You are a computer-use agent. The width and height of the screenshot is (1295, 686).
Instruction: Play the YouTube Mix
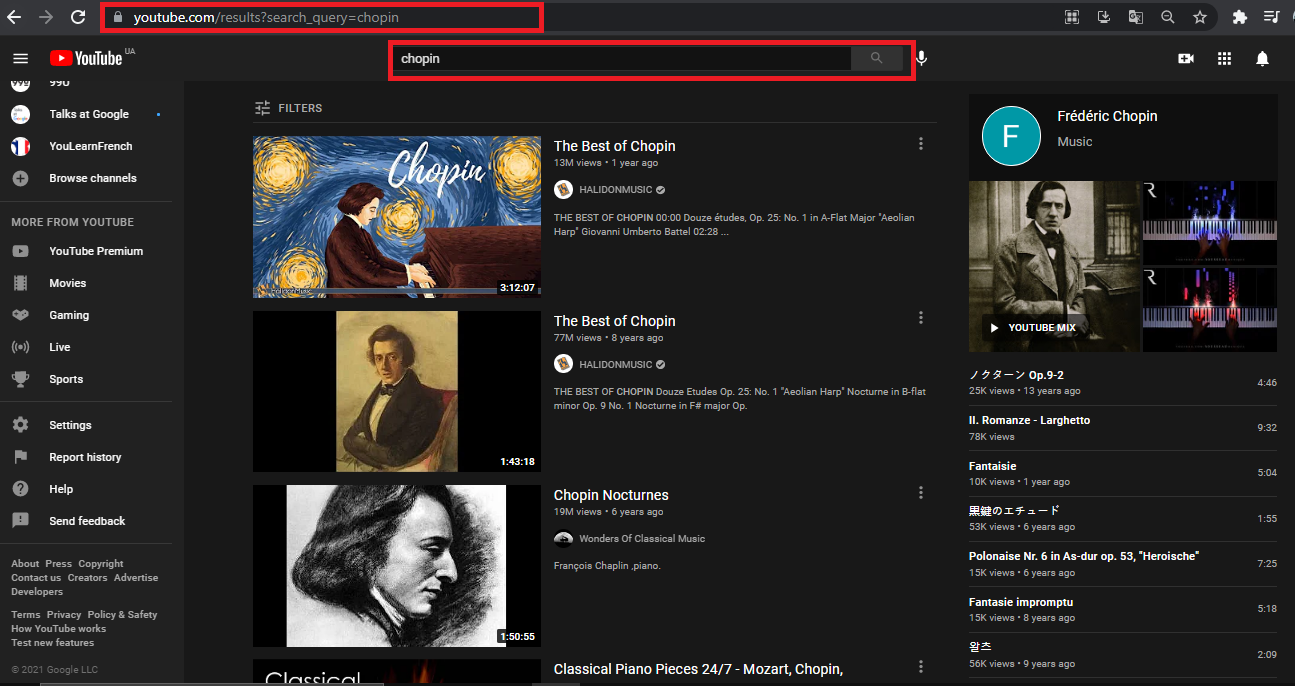click(1034, 328)
